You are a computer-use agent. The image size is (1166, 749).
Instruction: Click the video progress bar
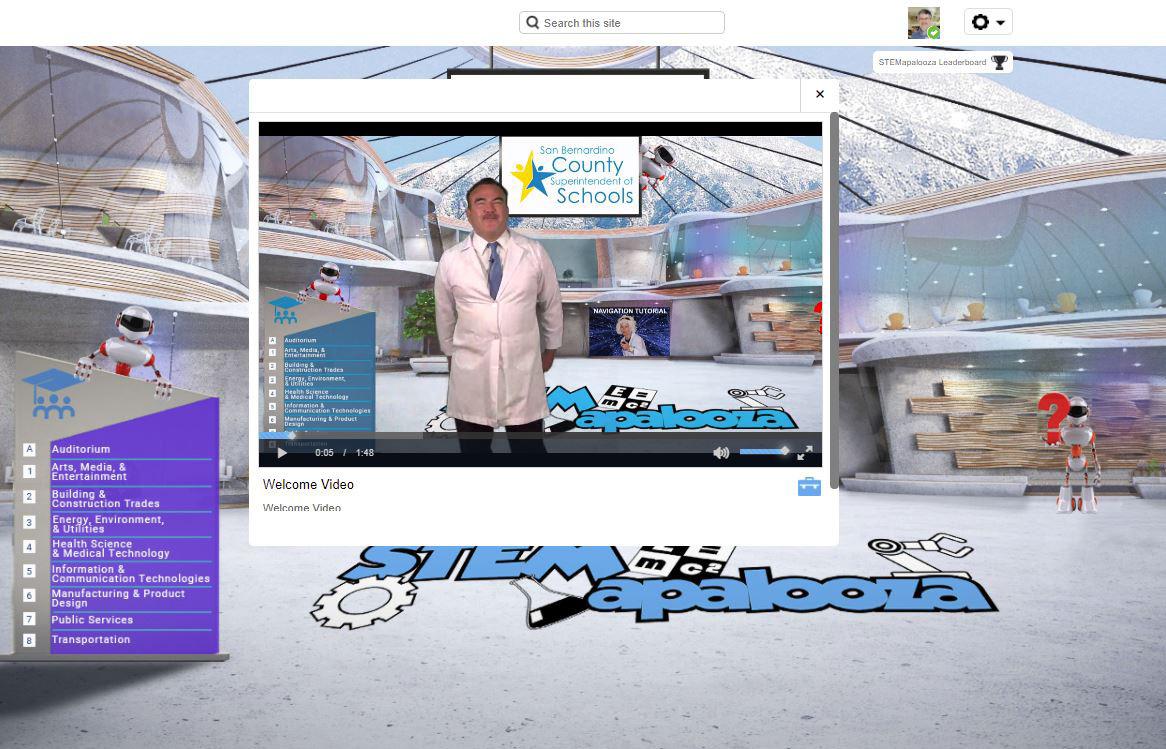tap(540, 436)
